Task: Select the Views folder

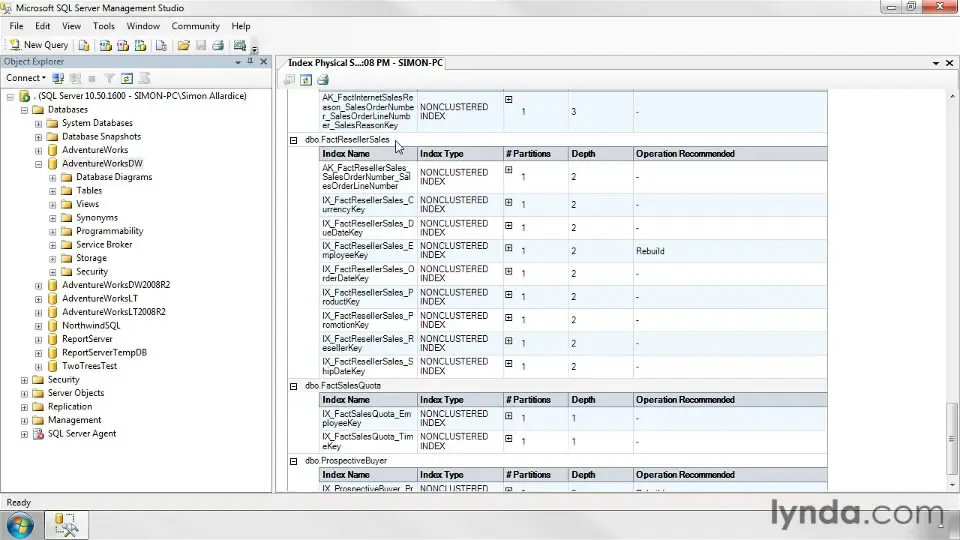Action: pos(88,204)
